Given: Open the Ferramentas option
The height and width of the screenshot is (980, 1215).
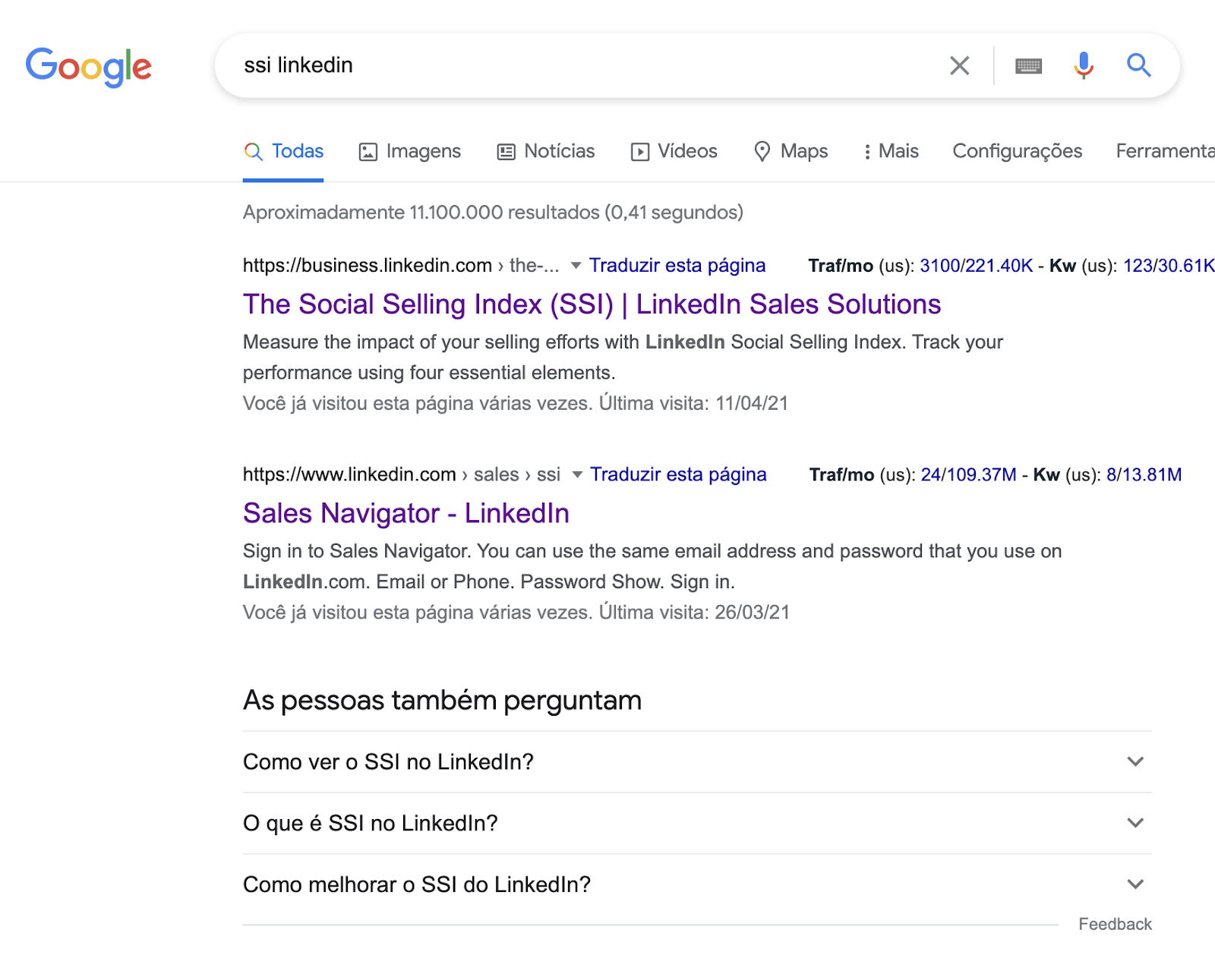Looking at the screenshot, I should (1166, 151).
